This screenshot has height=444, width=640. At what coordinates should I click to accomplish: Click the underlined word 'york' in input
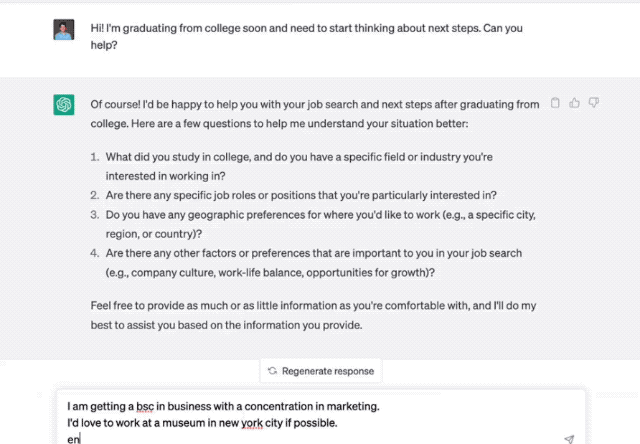[252, 423]
